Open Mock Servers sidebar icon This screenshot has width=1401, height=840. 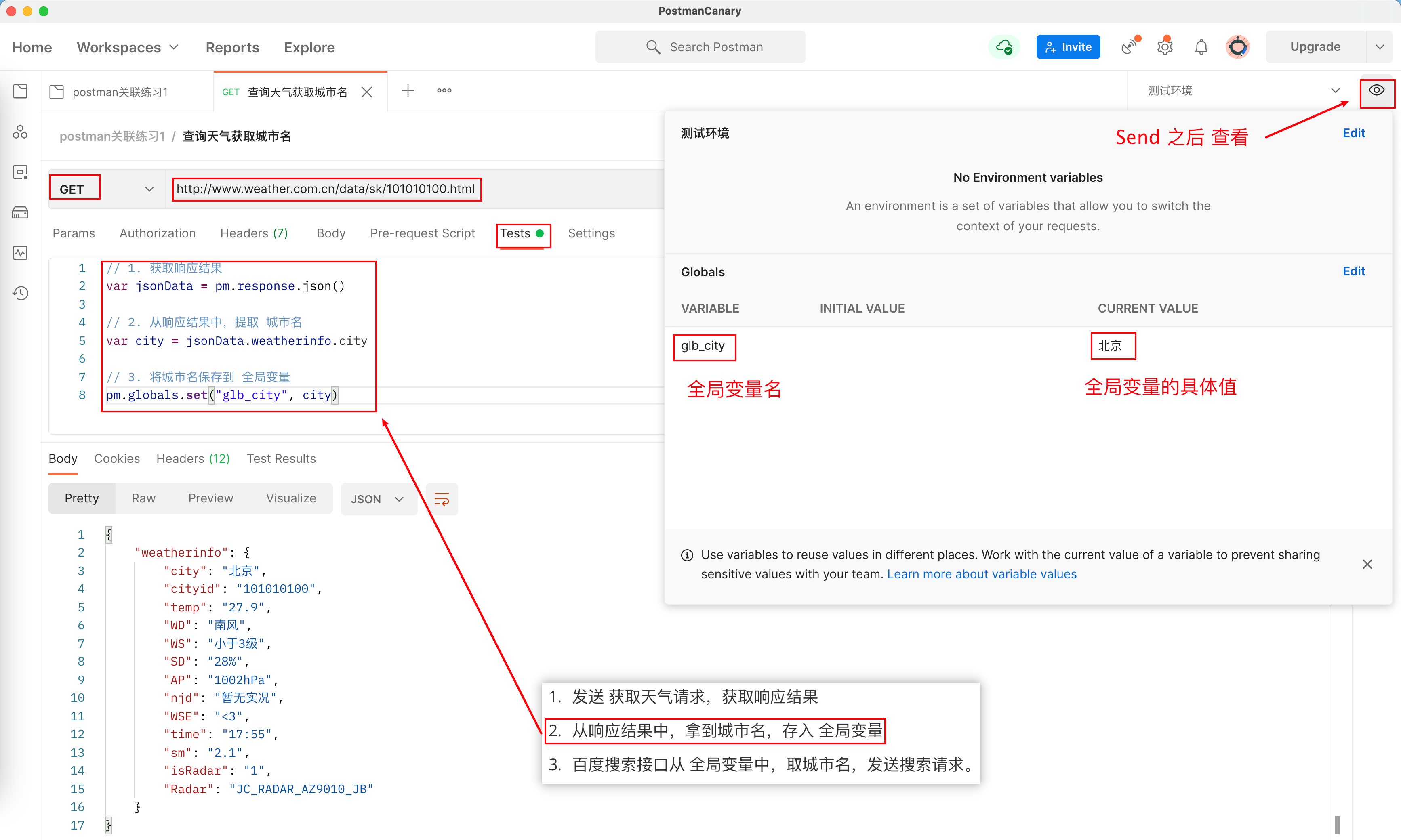pos(20,213)
